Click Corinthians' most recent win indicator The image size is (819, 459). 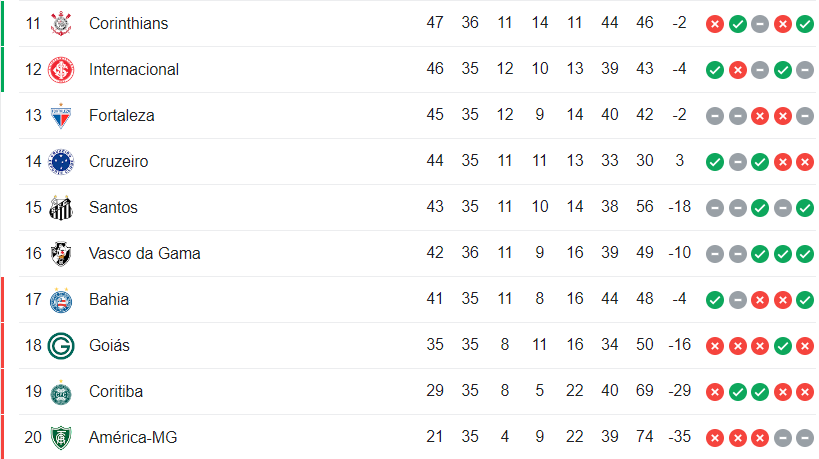point(805,23)
